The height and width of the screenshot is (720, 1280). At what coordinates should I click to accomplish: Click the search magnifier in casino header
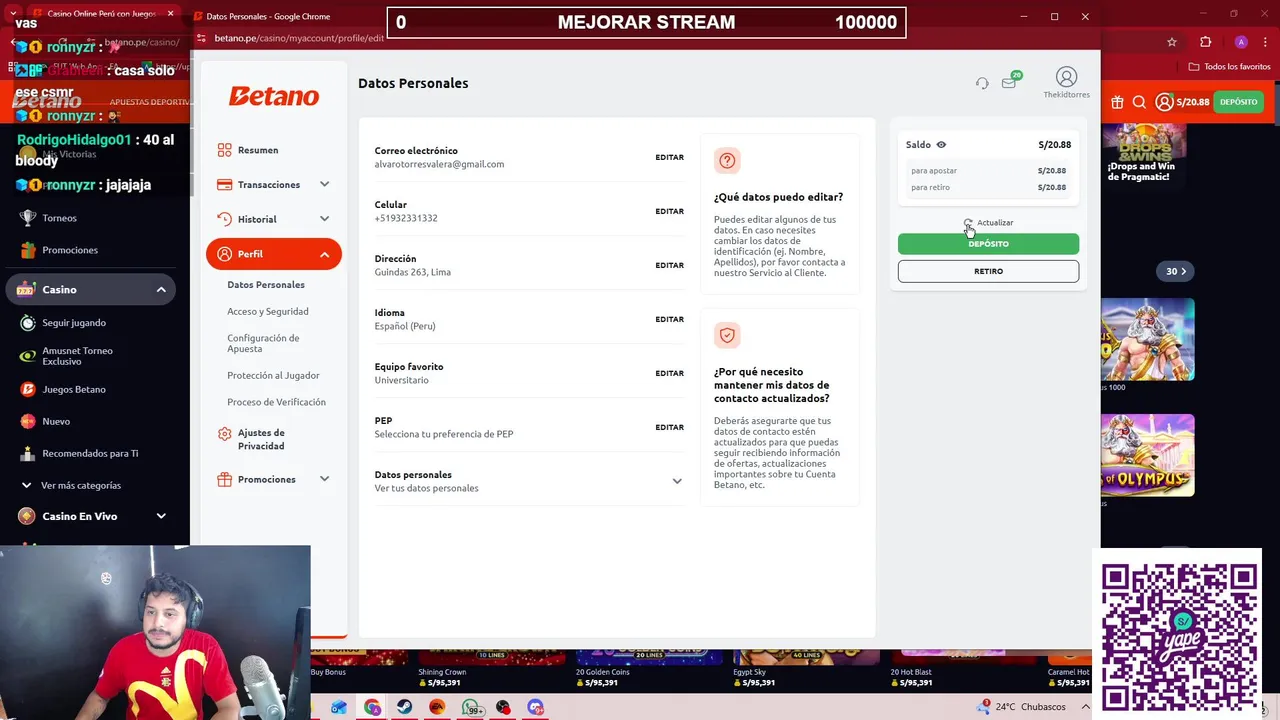pyautogui.click(x=1140, y=102)
